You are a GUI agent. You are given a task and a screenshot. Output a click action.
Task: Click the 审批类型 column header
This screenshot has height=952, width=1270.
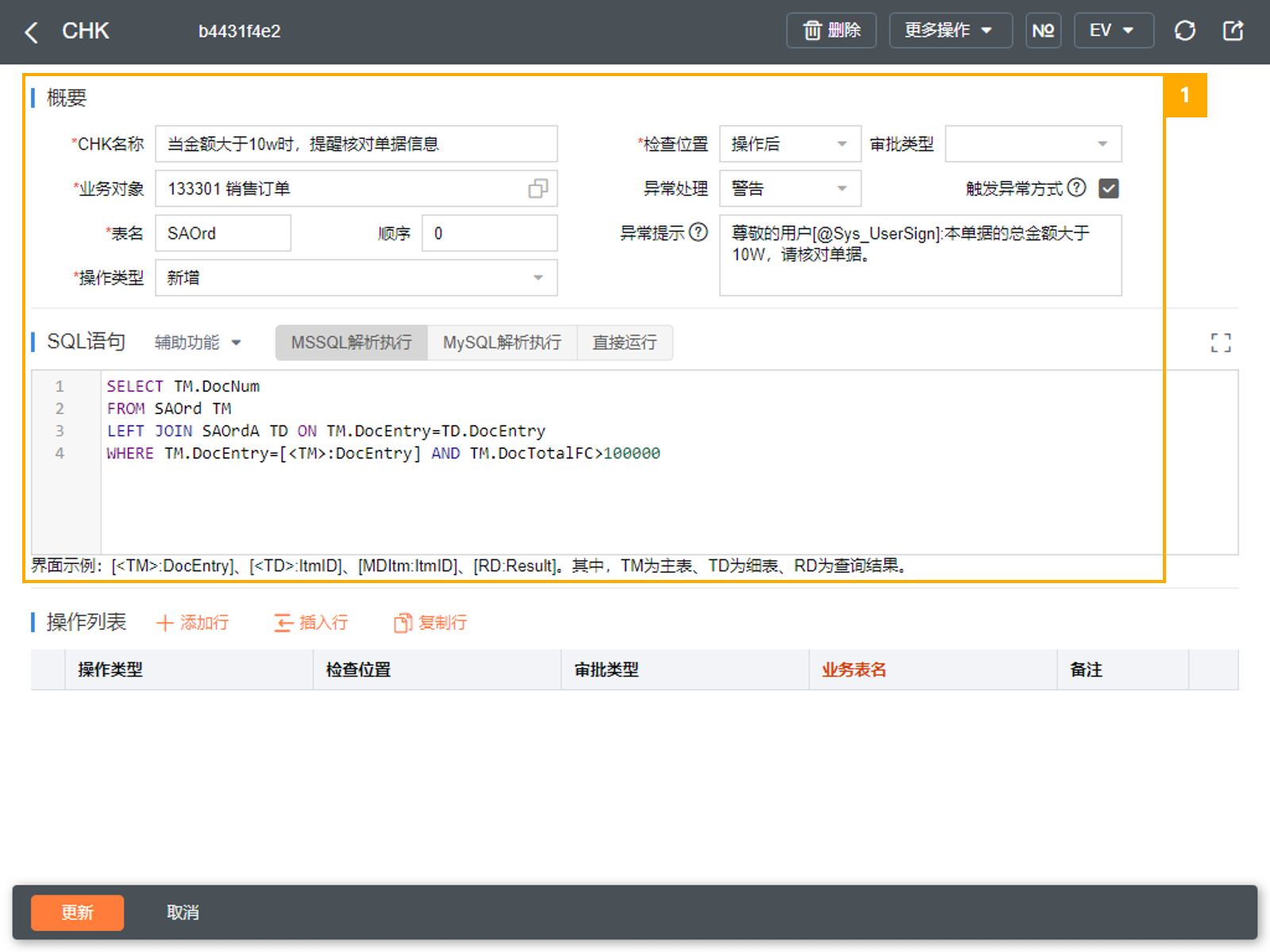point(685,670)
